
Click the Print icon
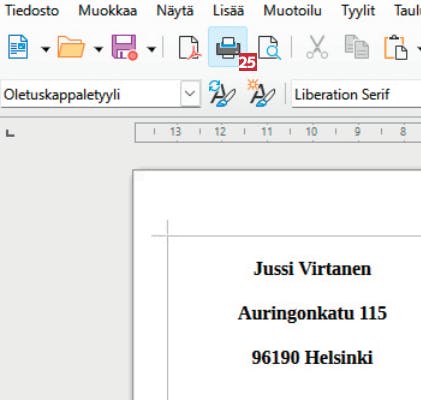pyautogui.click(x=228, y=47)
